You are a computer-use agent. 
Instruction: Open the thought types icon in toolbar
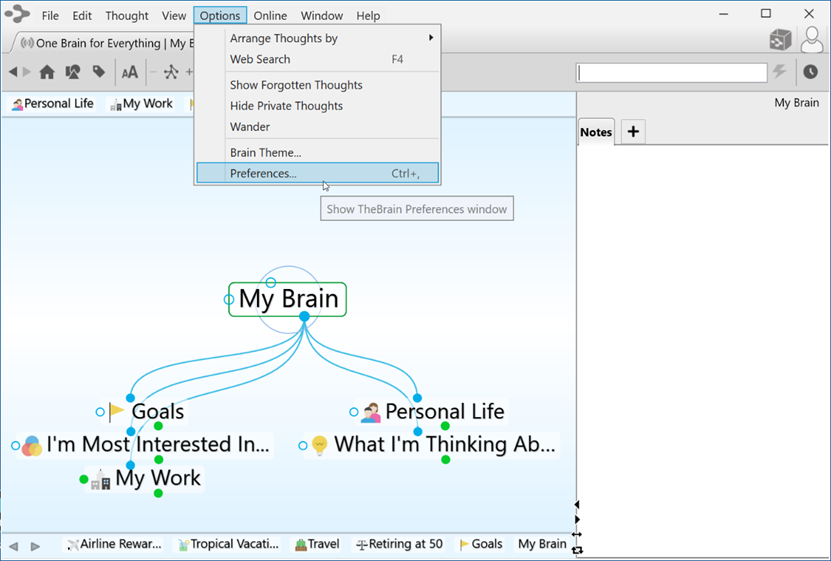coord(73,72)
